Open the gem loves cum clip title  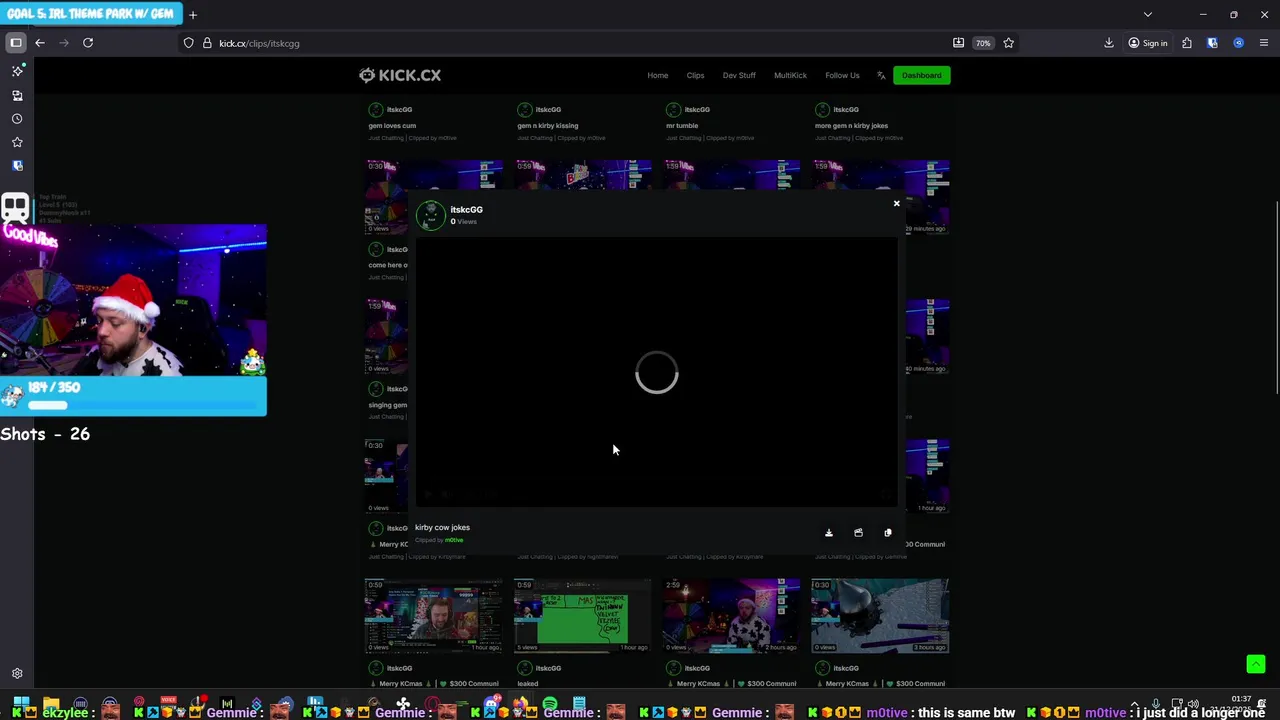pos(392,126)
